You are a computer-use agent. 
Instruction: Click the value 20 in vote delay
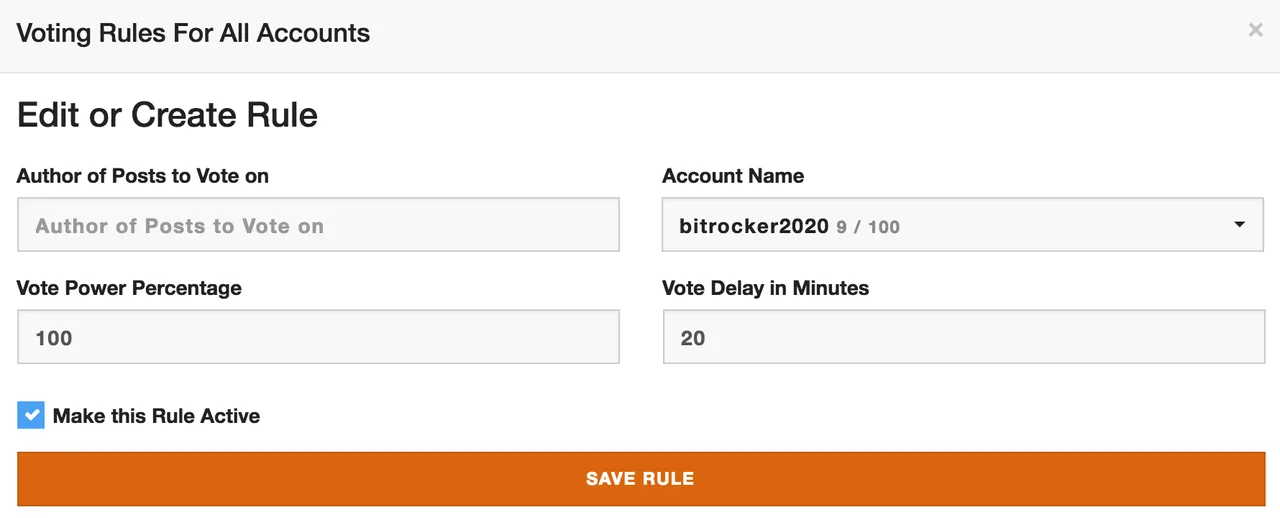point(693,338)
